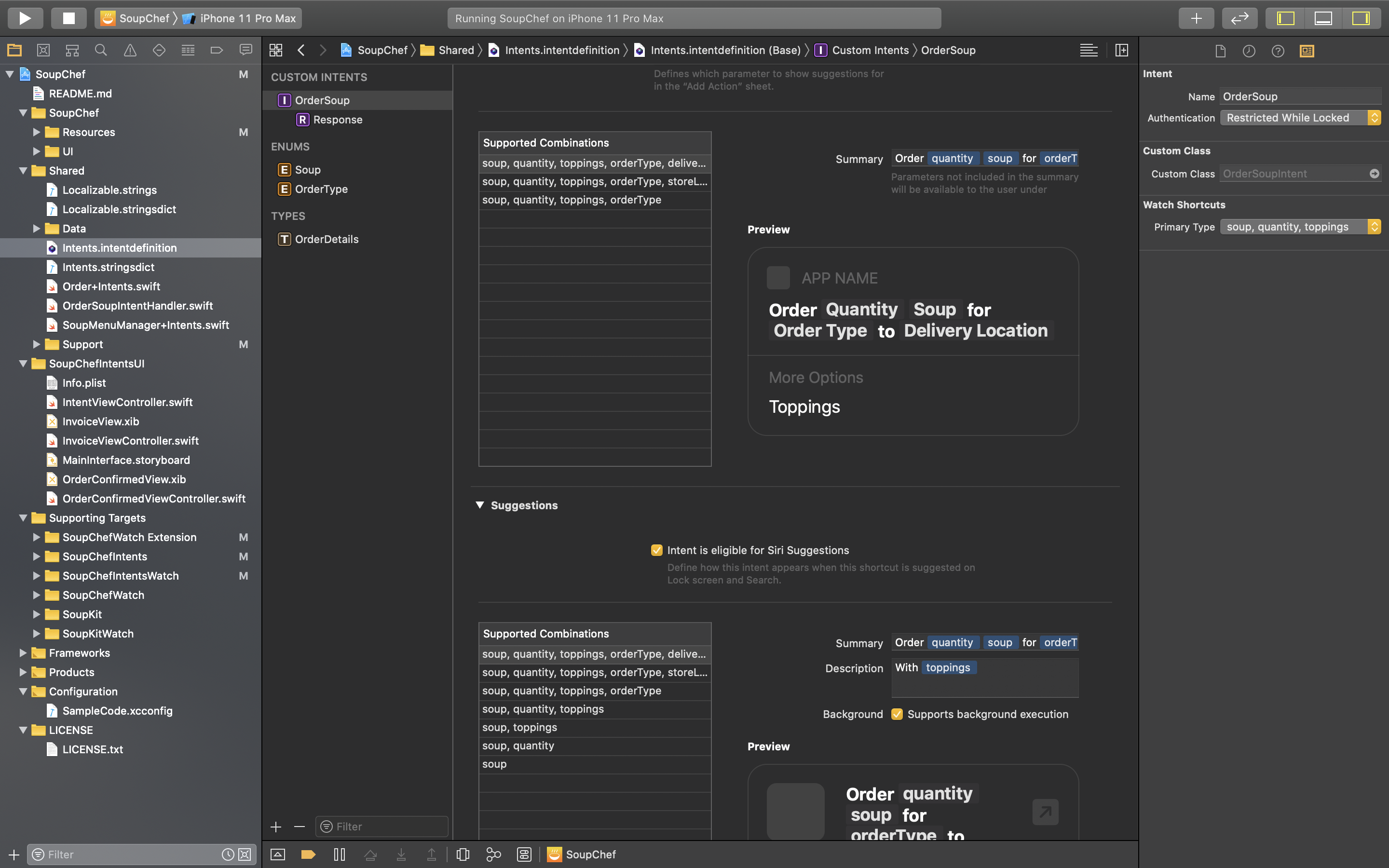Click the Run play button

[x=25, y=18]
